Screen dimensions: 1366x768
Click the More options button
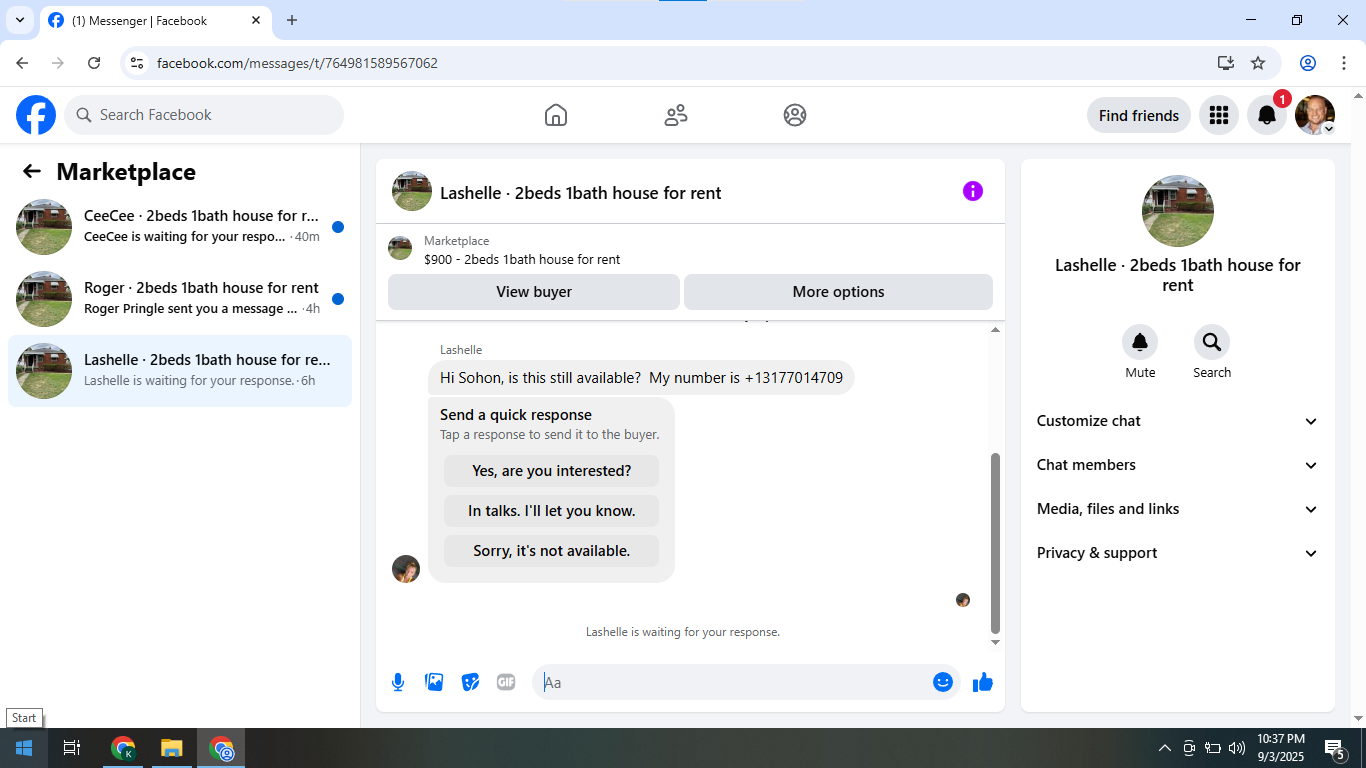838,292
